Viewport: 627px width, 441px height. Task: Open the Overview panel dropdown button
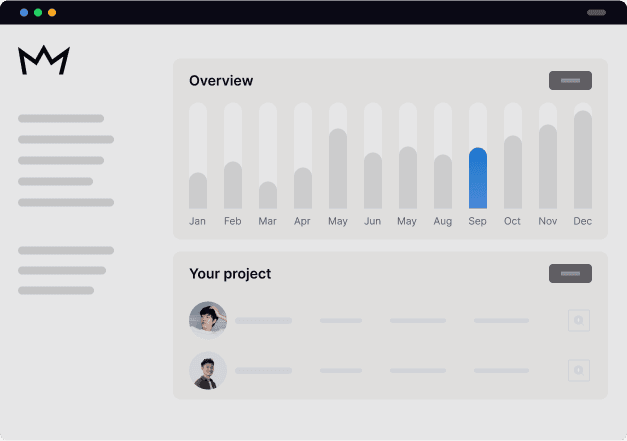click(x=570, y=80)
